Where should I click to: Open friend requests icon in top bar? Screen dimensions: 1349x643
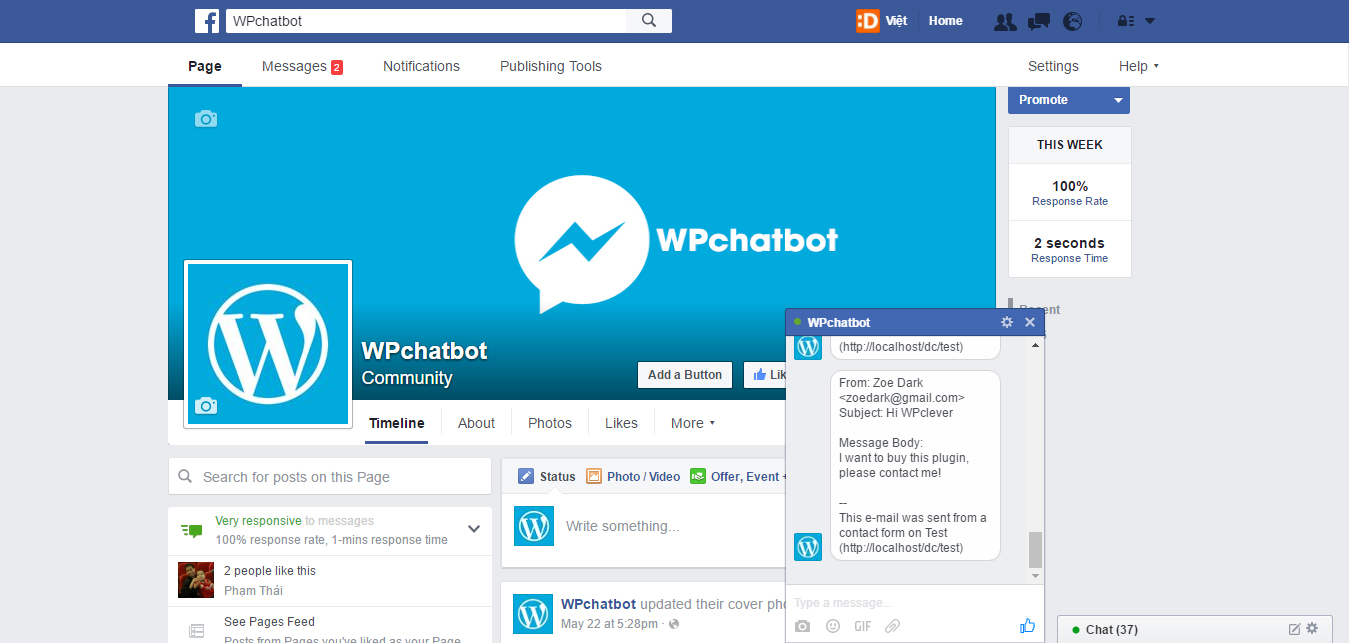click(x=1005, y=21)
